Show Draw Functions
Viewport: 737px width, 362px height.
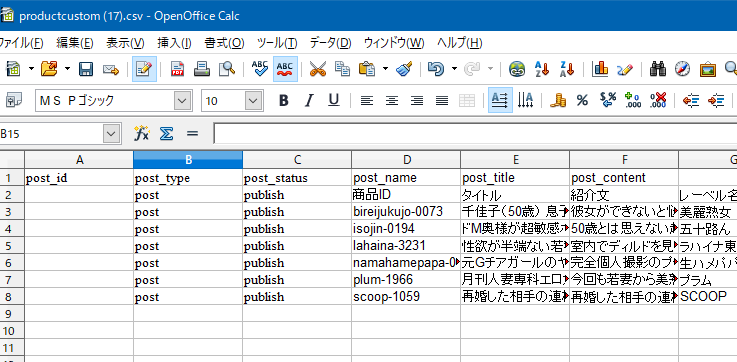[x=625, y=70]
